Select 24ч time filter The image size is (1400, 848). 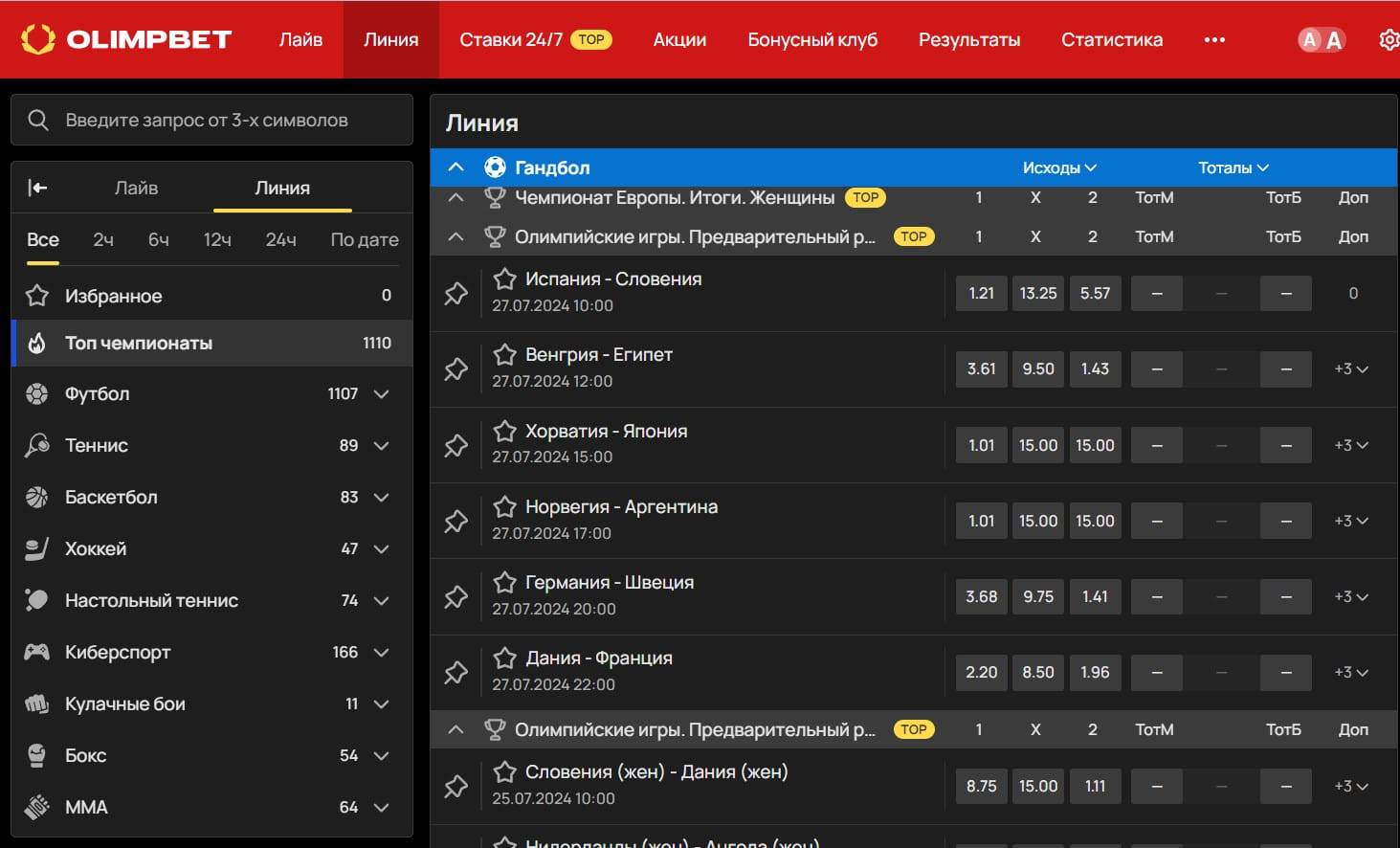(x=280, y=239)
